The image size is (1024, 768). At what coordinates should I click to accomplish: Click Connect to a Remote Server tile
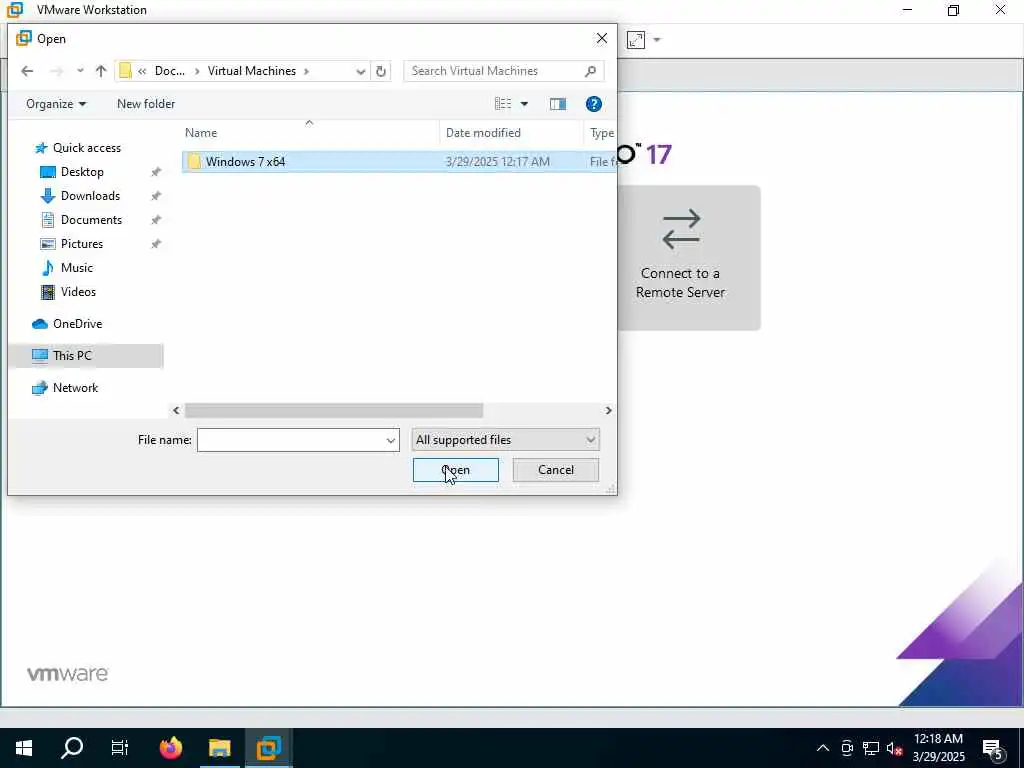tap(689, 258)
